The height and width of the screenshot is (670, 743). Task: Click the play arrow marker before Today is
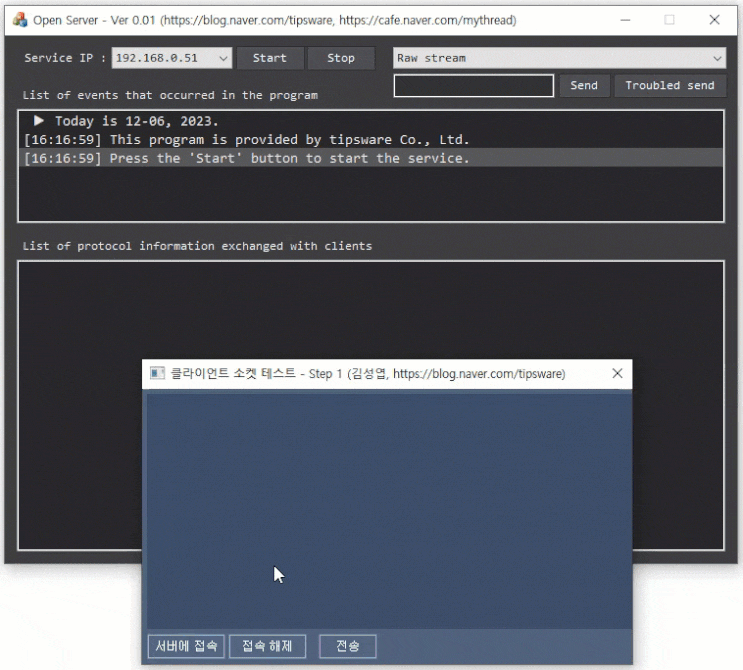tap(39, 120)
